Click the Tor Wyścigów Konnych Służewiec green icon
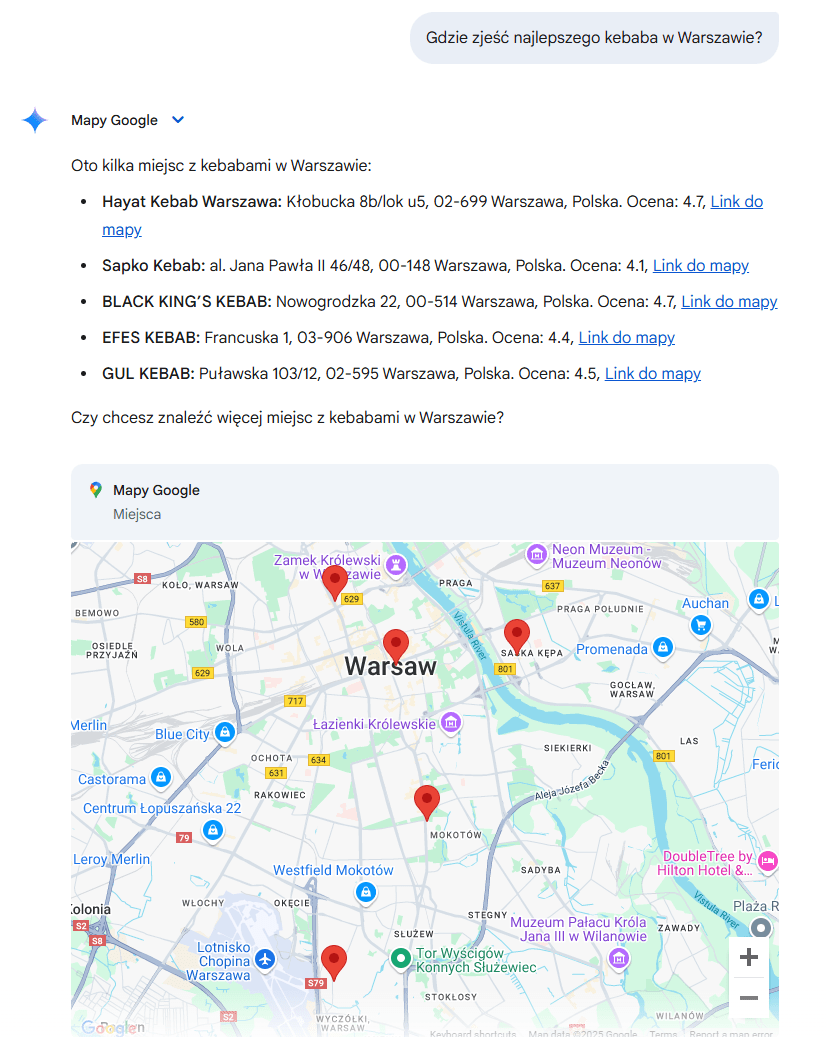Viewport: 826px width, 1037px height. (x=401, y=958)
